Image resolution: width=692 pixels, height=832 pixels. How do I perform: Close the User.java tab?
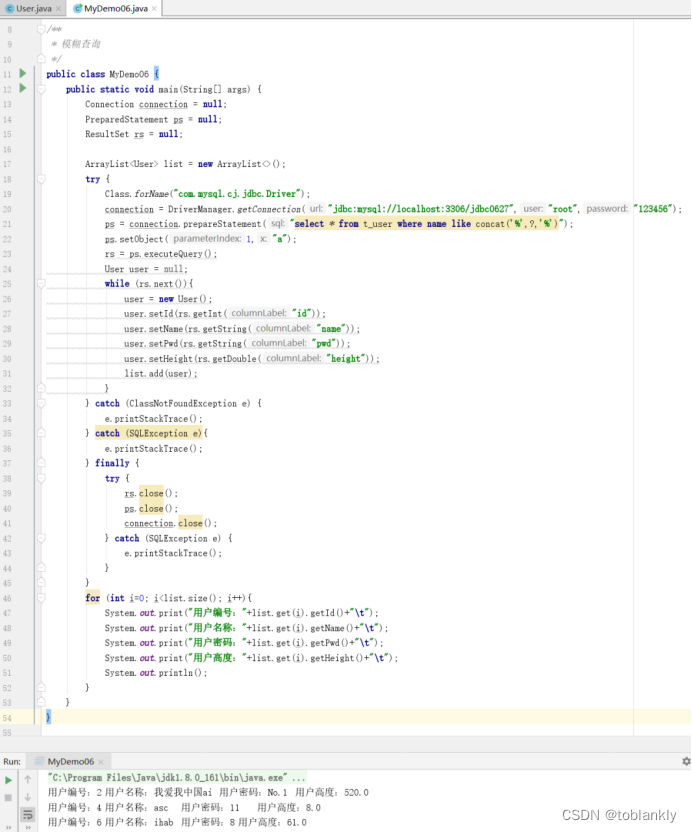58,8
